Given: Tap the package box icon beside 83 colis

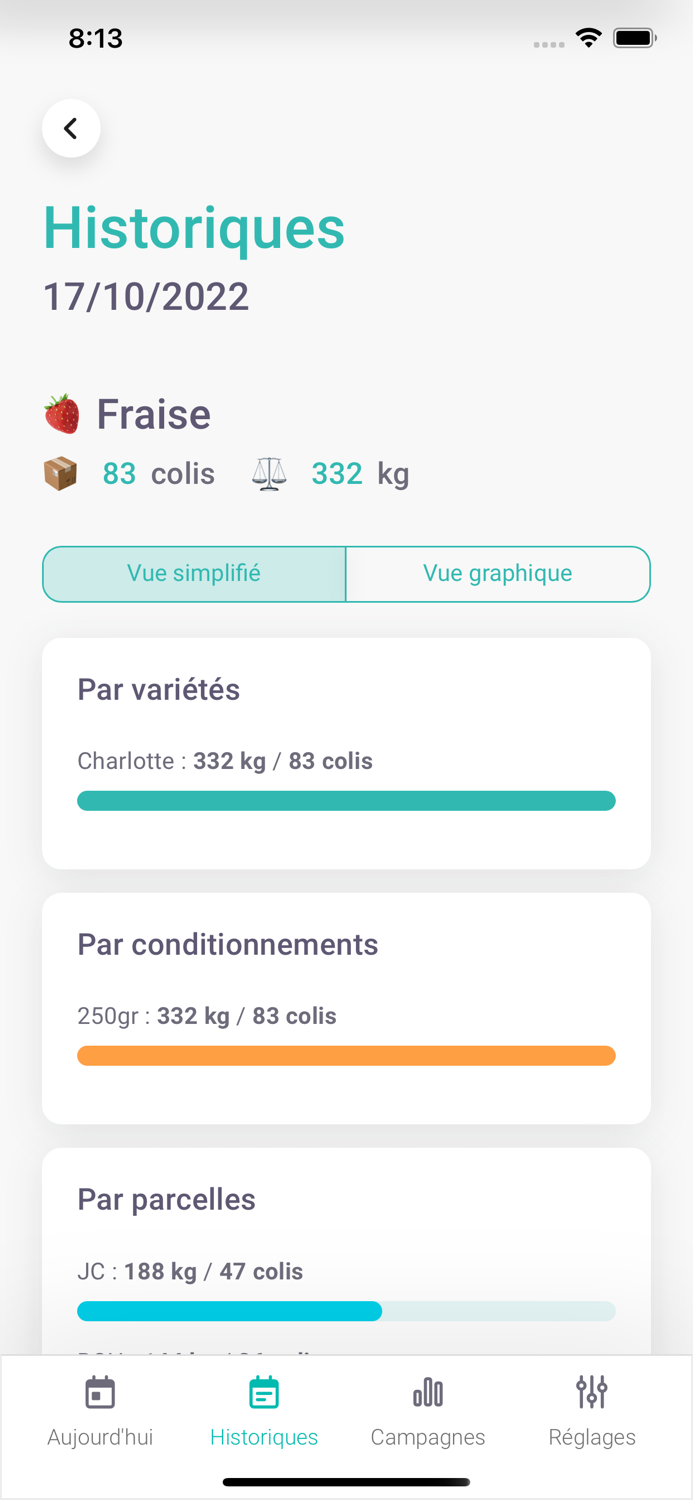Looking at the screenshot, I should [61, 473].
